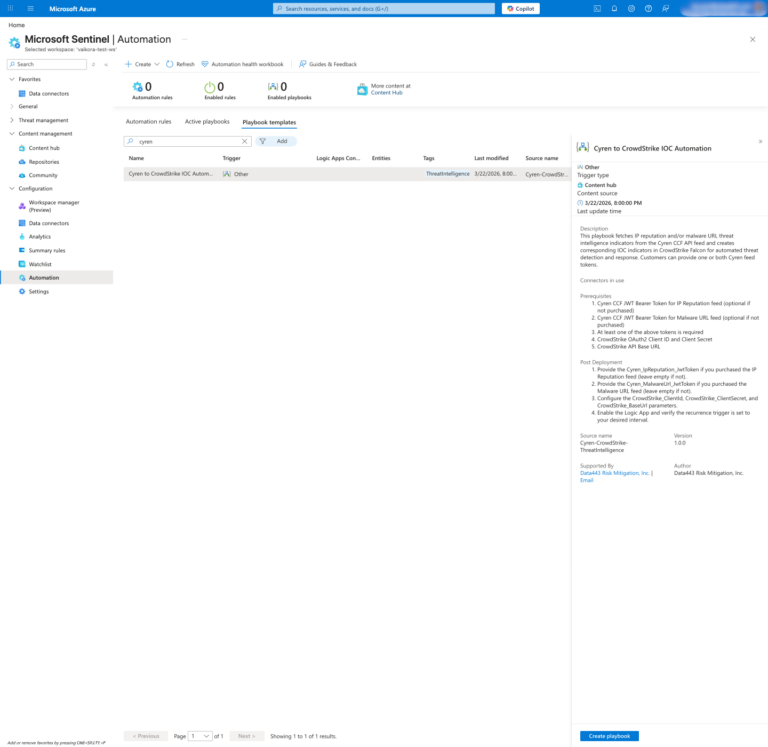Collapse the sidebar navigation pane
This screenshot has height=747, width=768.
(x=106, y=64)
